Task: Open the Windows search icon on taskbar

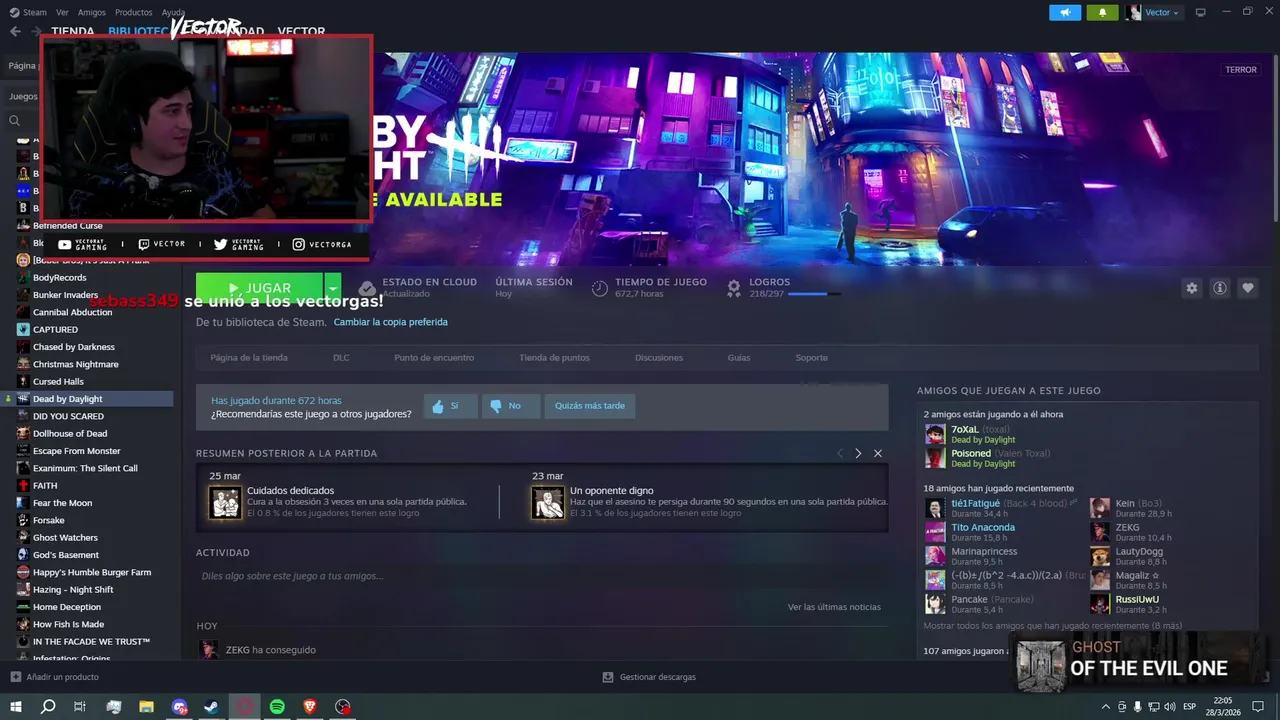Action: tap(48, 706)
